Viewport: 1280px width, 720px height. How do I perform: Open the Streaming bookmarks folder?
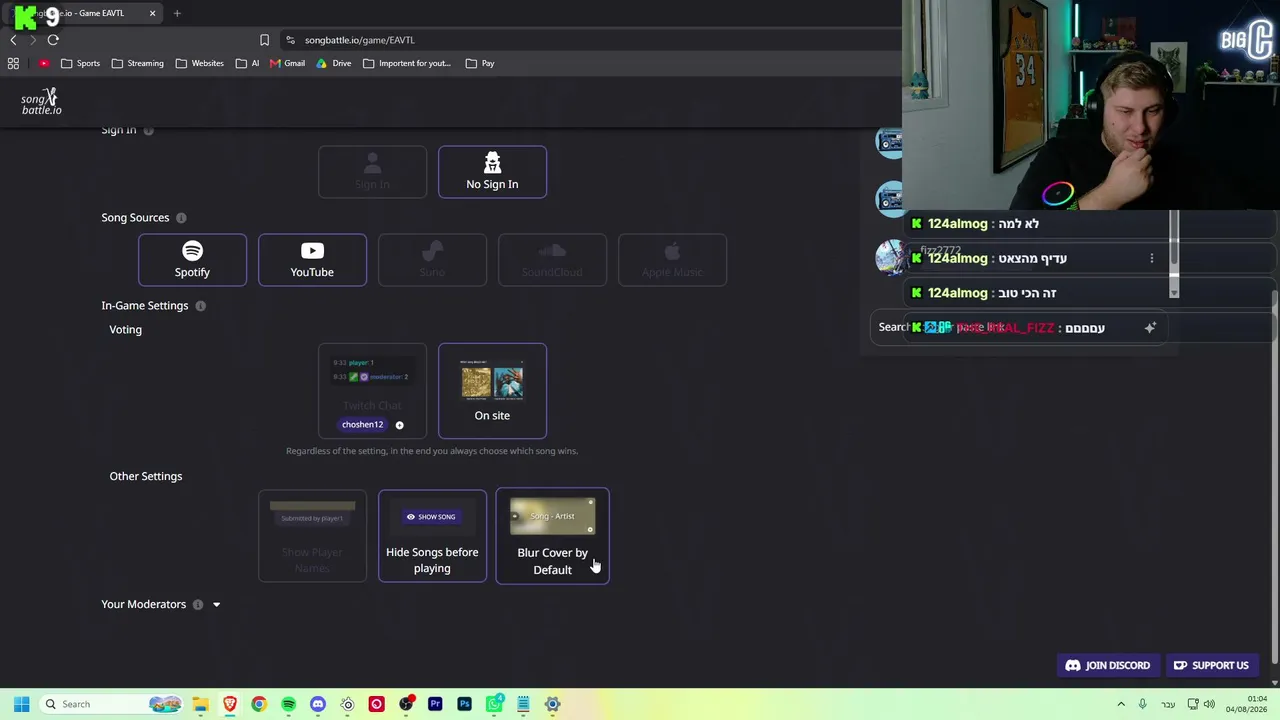click(x=138, y=63)
